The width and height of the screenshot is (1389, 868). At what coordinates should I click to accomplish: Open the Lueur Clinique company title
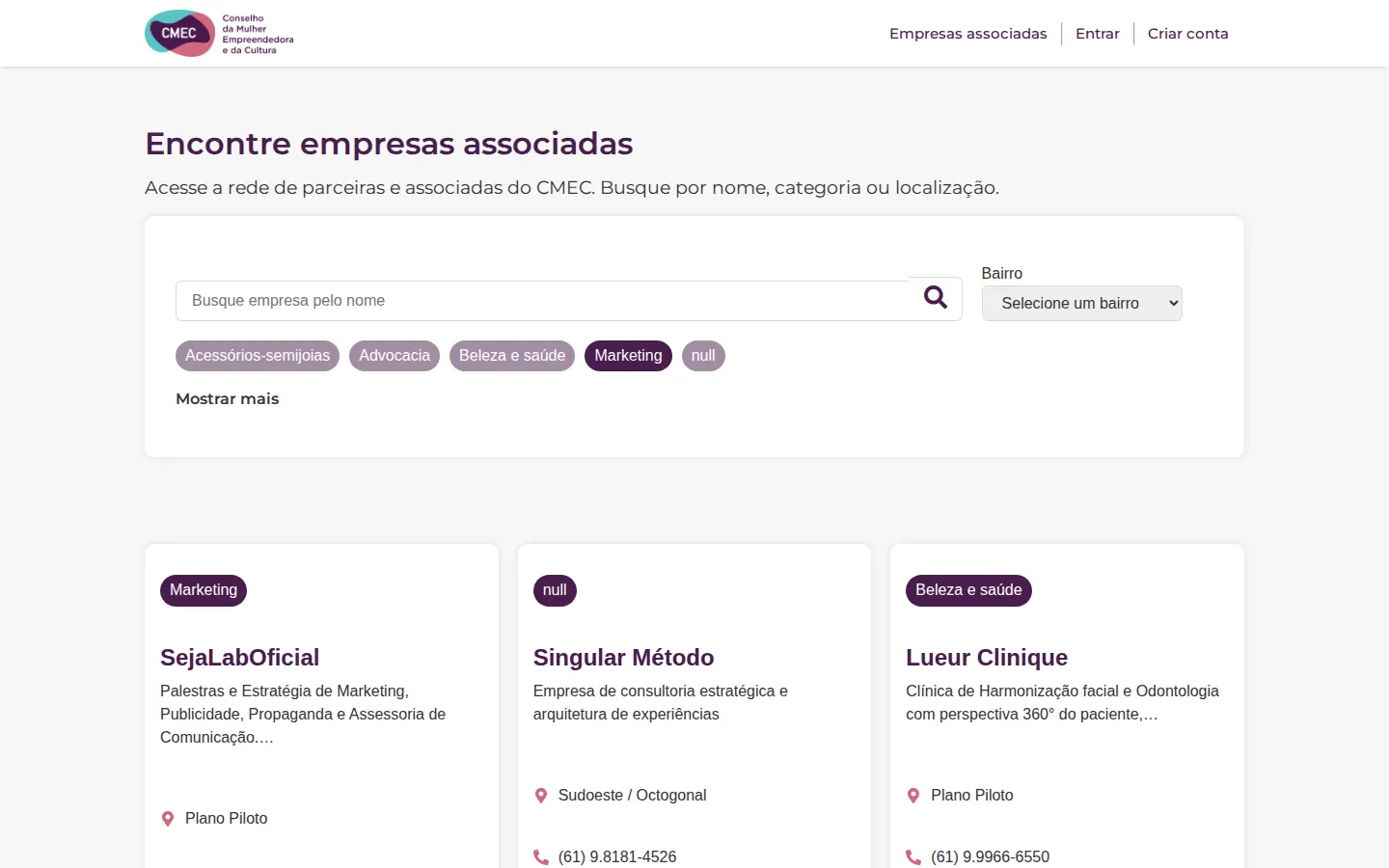coord(987,658)
